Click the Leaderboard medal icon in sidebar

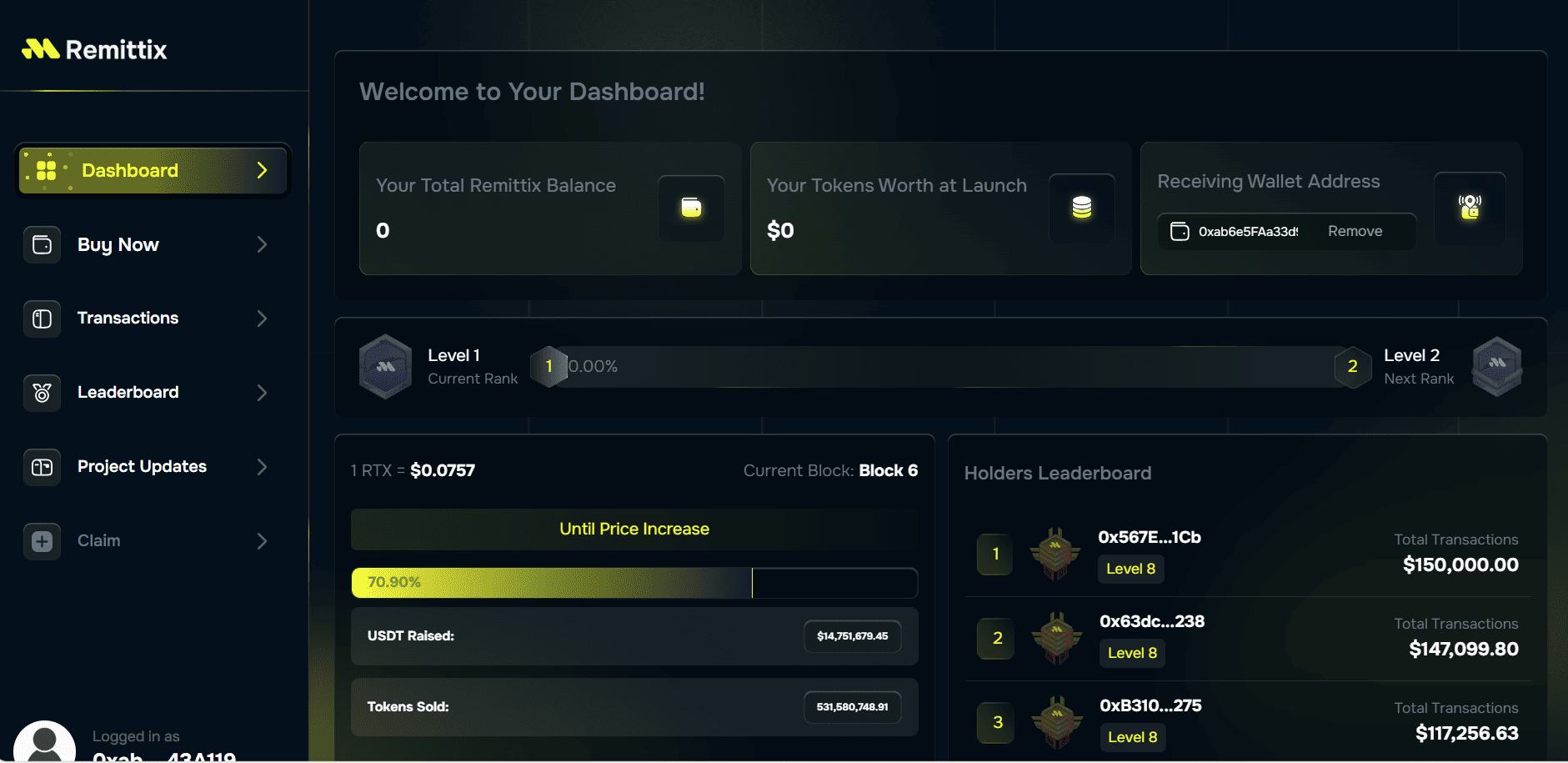(42, 392)
